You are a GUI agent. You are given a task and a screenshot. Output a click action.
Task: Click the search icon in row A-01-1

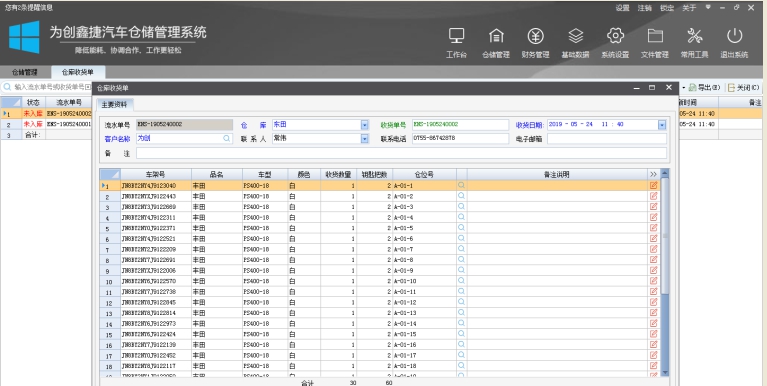click(x=461, y=185)
